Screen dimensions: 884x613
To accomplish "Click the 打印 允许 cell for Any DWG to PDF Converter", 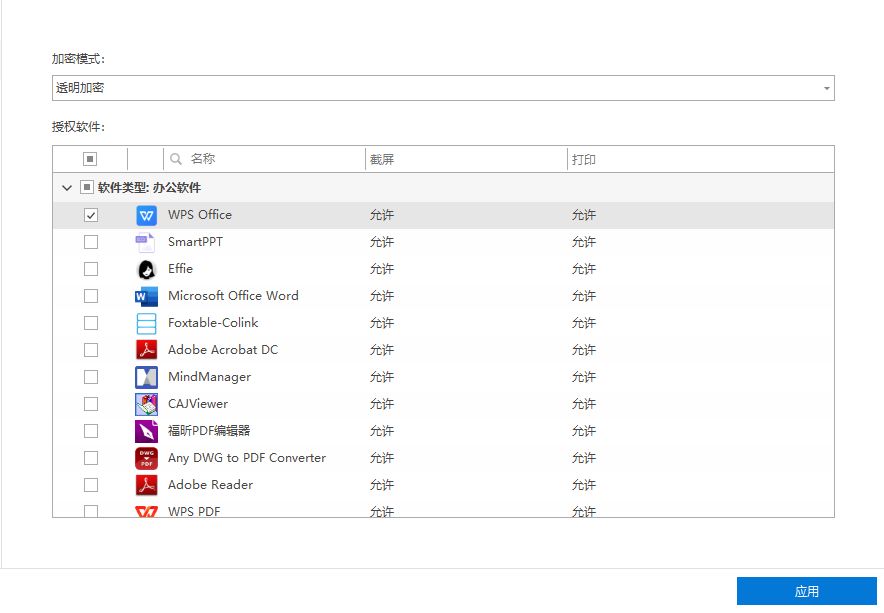I will click(584, 458).
